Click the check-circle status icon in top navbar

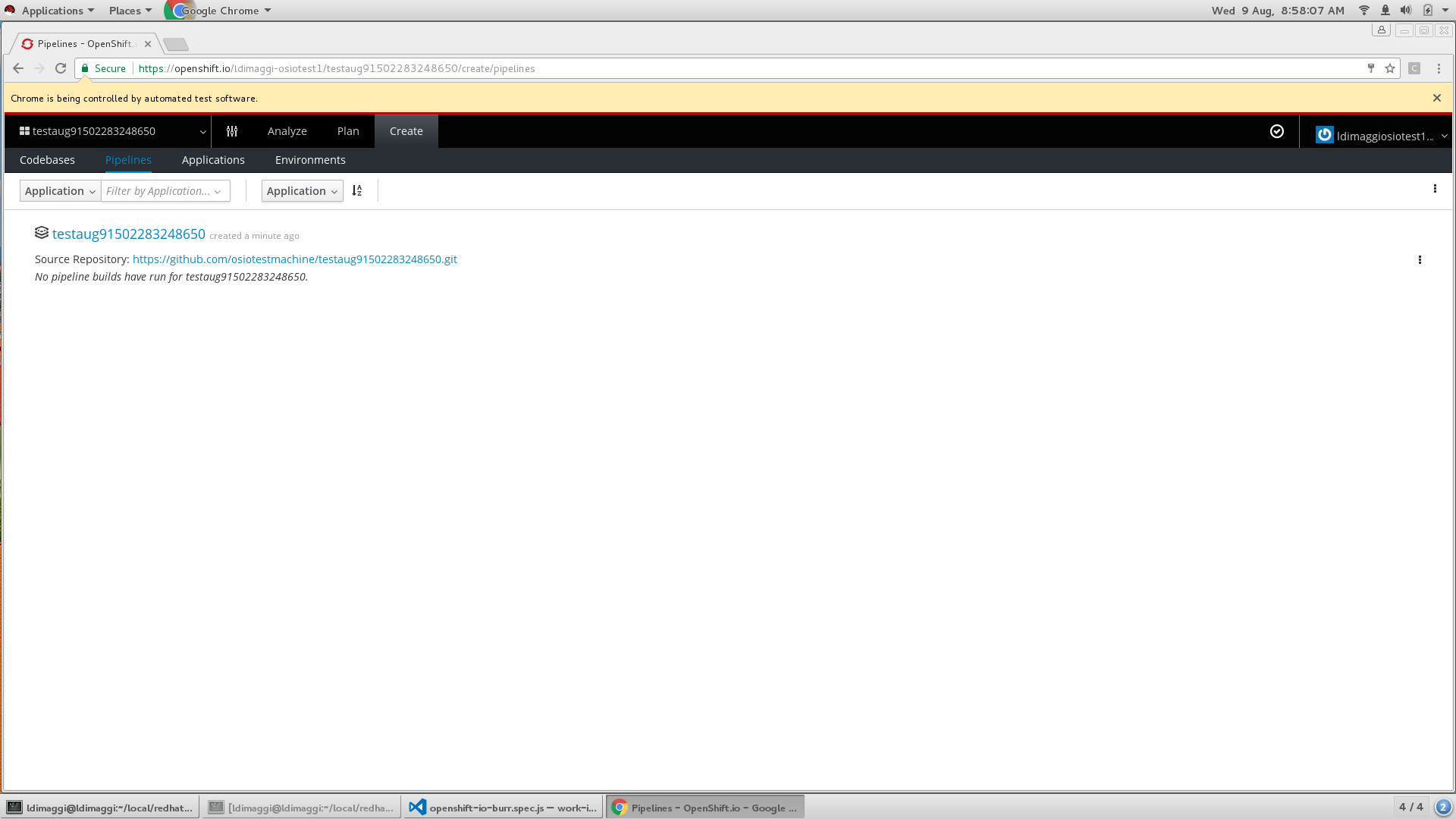tap(1277, 131)
